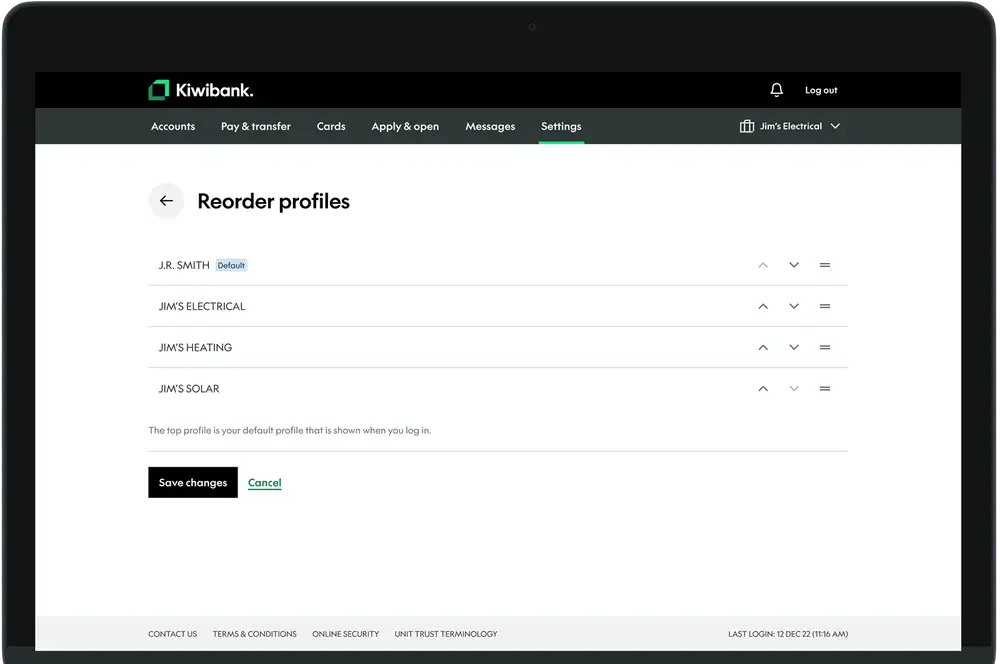Go back using the arrow button
The image size is (1000, 664).
tap(166, 201)
